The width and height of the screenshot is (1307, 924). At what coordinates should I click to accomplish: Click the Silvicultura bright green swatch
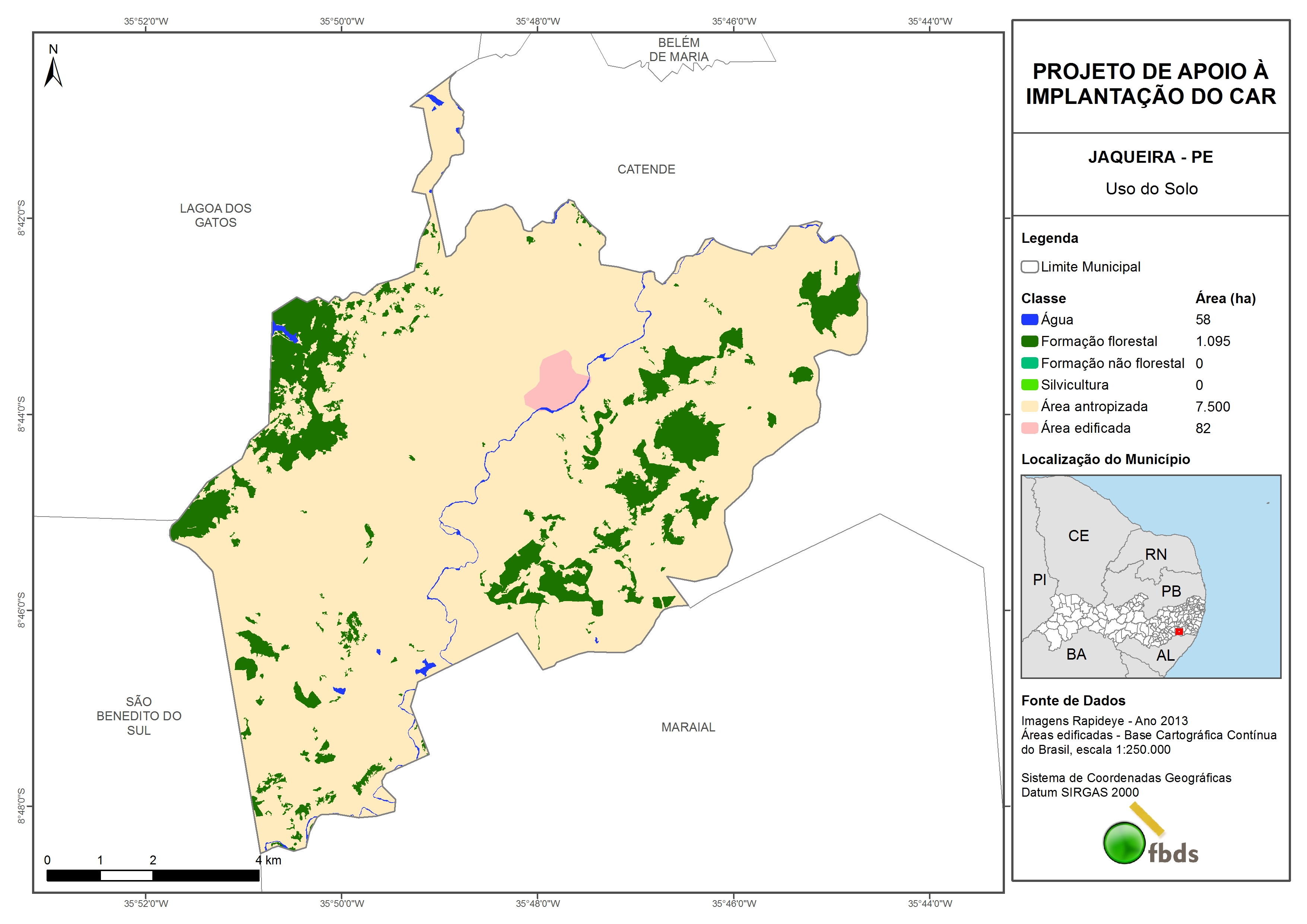pyautogui.click(x=1029, y=385)
